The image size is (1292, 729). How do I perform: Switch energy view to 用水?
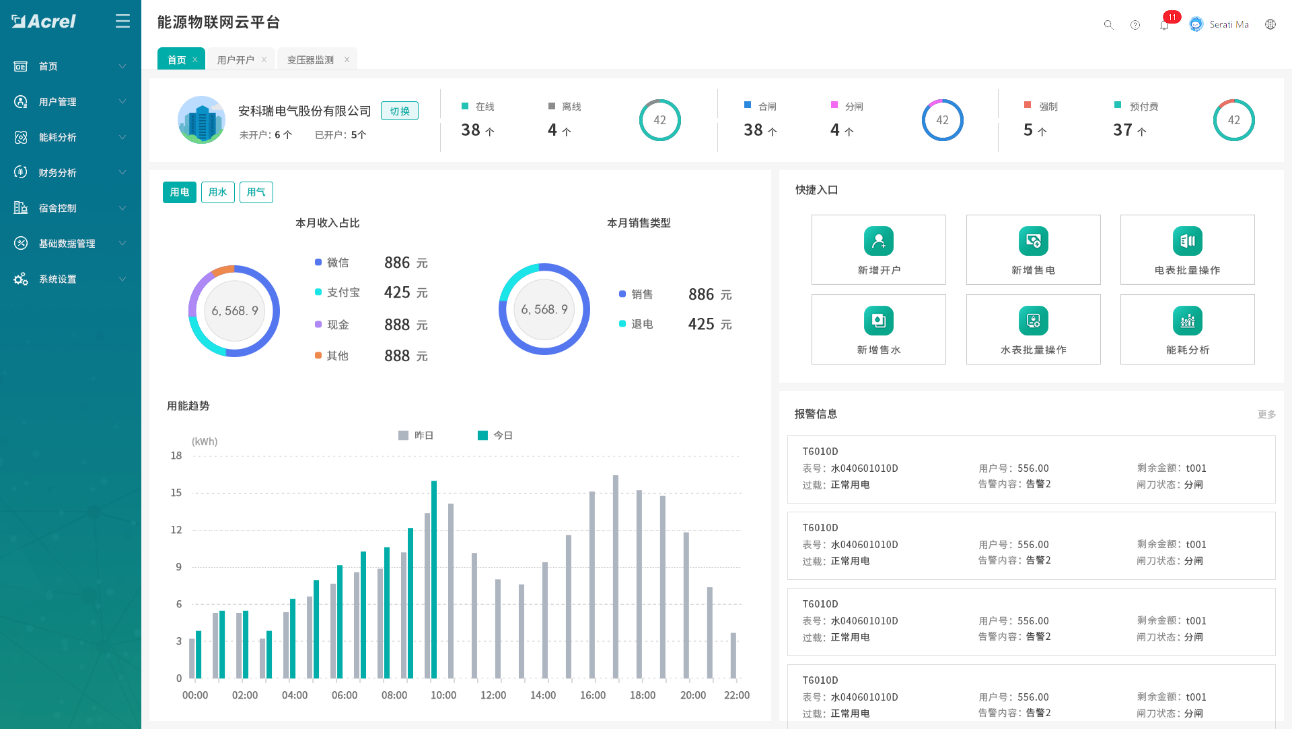[x=217, y=192]
